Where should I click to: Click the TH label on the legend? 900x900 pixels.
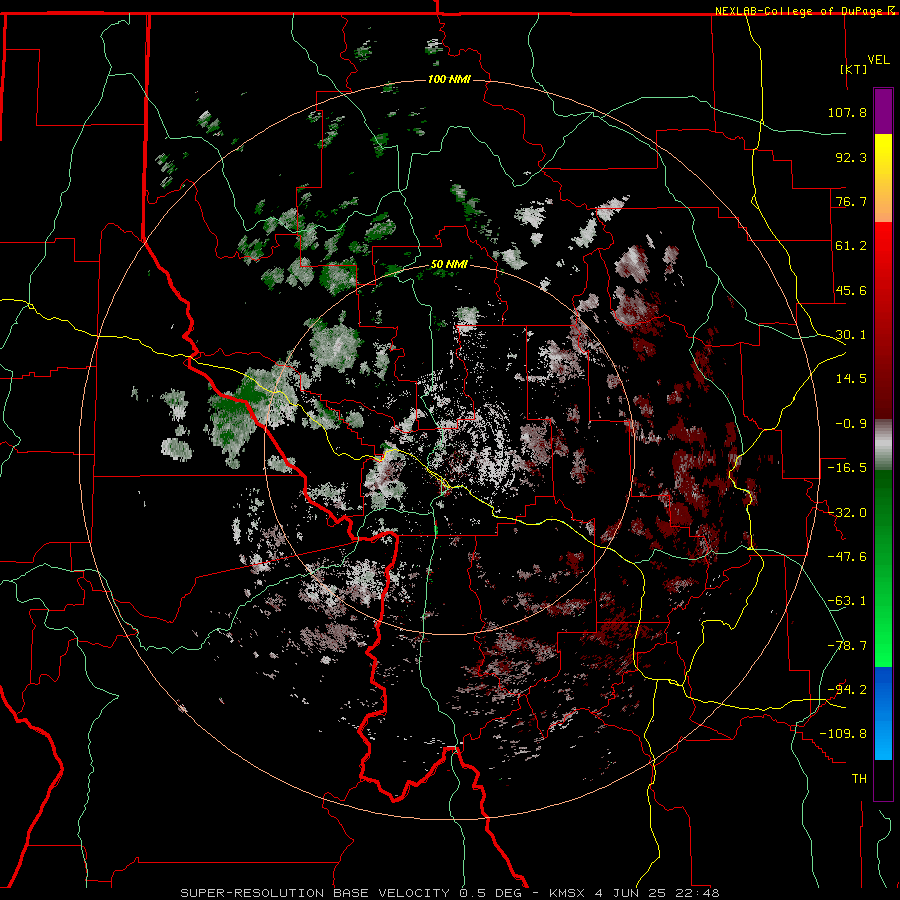point(859,779)
